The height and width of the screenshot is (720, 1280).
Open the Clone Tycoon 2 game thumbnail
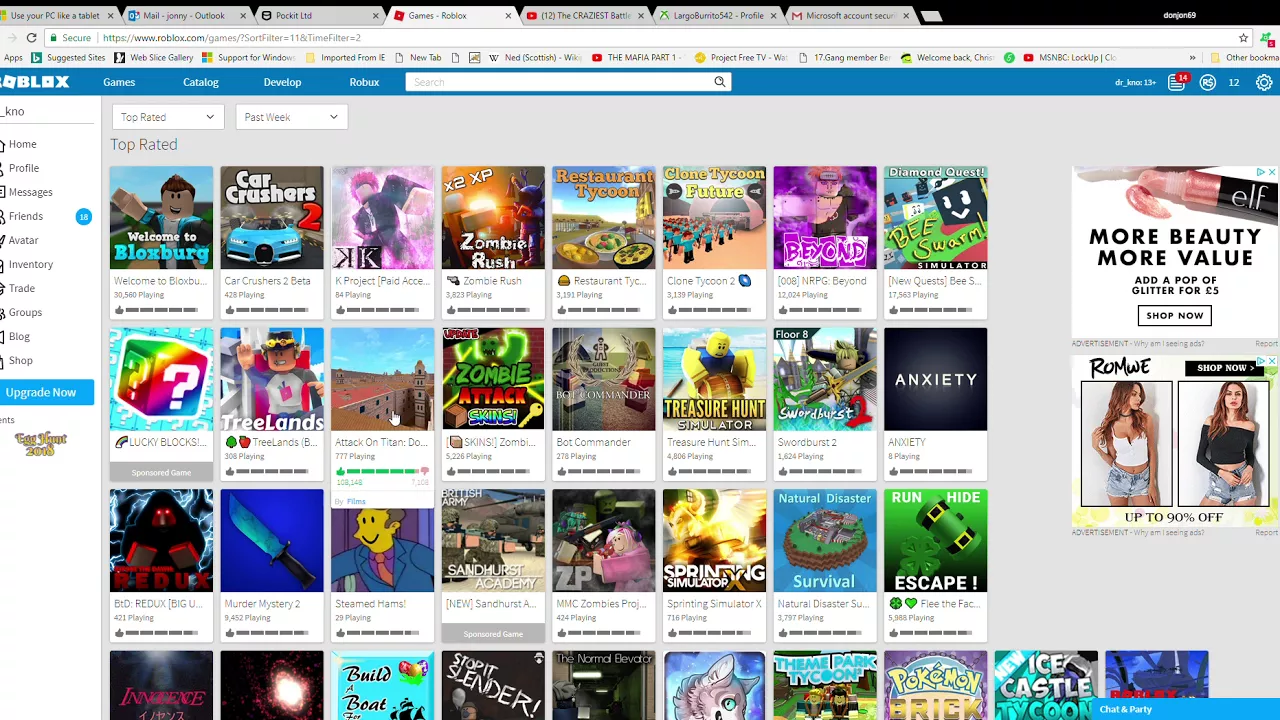click(714, 218)
